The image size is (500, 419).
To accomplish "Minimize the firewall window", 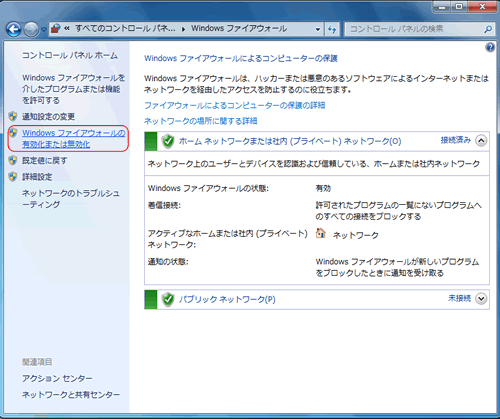I will click(x=442, y=6).
